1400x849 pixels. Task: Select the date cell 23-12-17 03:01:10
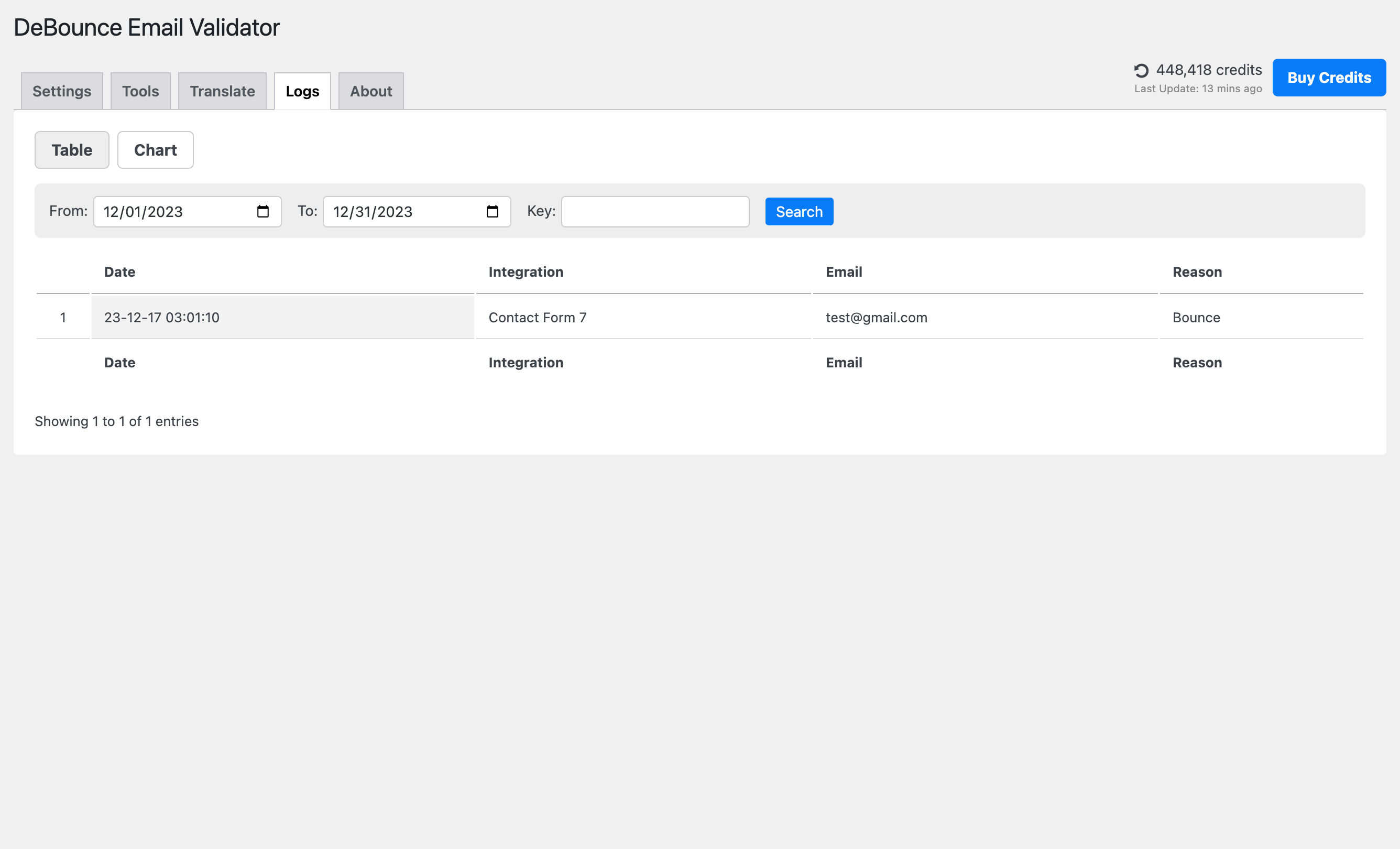282,317
